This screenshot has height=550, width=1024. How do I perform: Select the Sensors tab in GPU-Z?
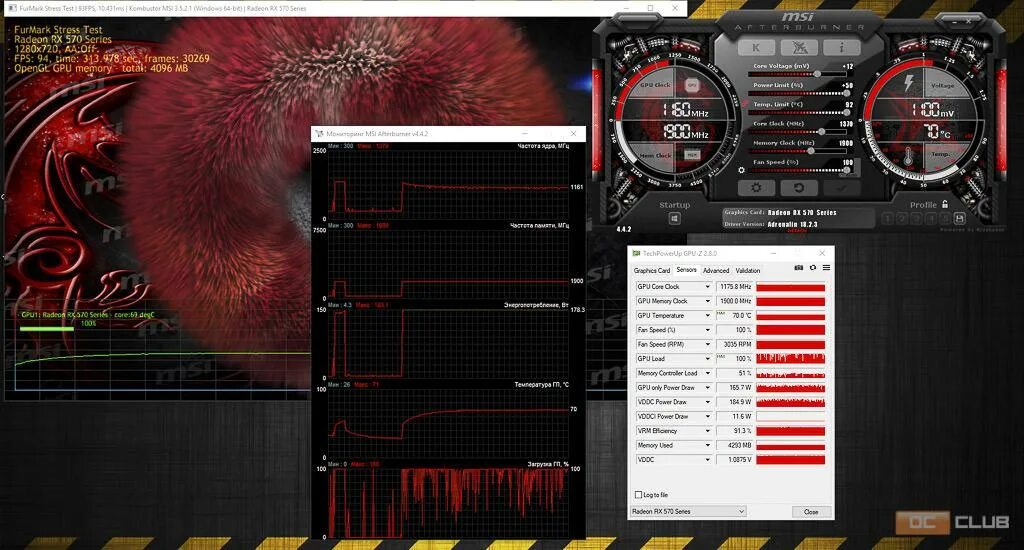pos(686,270)
